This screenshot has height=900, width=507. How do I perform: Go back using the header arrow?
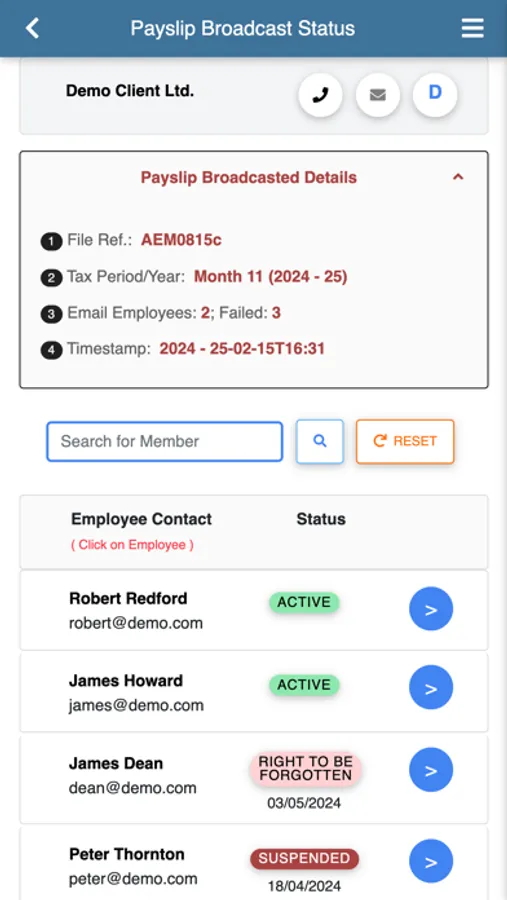coord(33,28)
